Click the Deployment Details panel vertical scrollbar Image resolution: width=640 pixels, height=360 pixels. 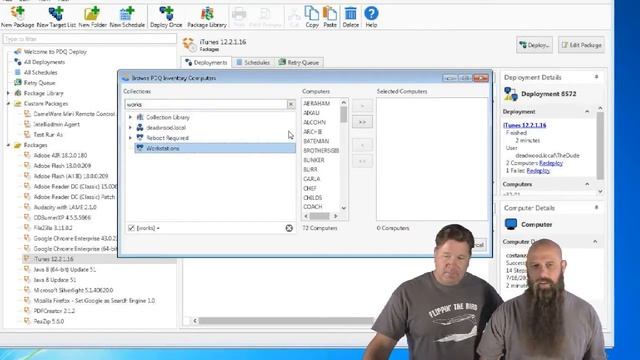(x=600, y=146)
